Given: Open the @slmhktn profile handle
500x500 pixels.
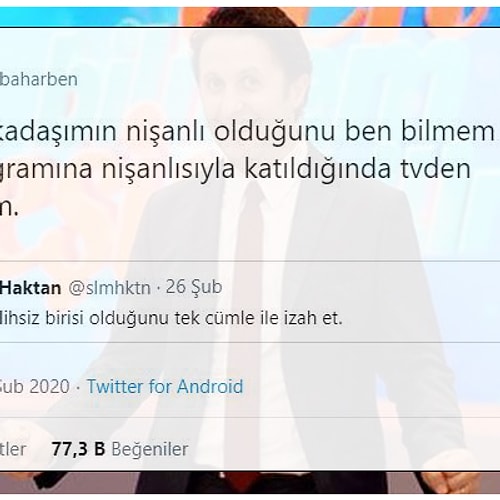Looking at the screenshot, I should click(109, 288).
